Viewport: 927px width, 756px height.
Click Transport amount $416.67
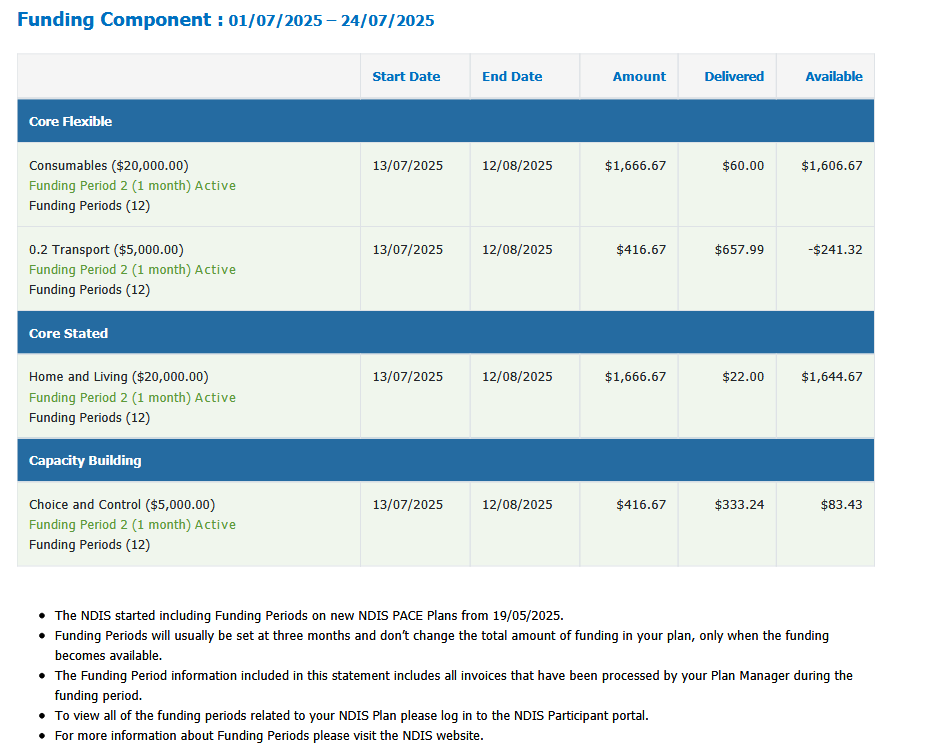point(641,249)
